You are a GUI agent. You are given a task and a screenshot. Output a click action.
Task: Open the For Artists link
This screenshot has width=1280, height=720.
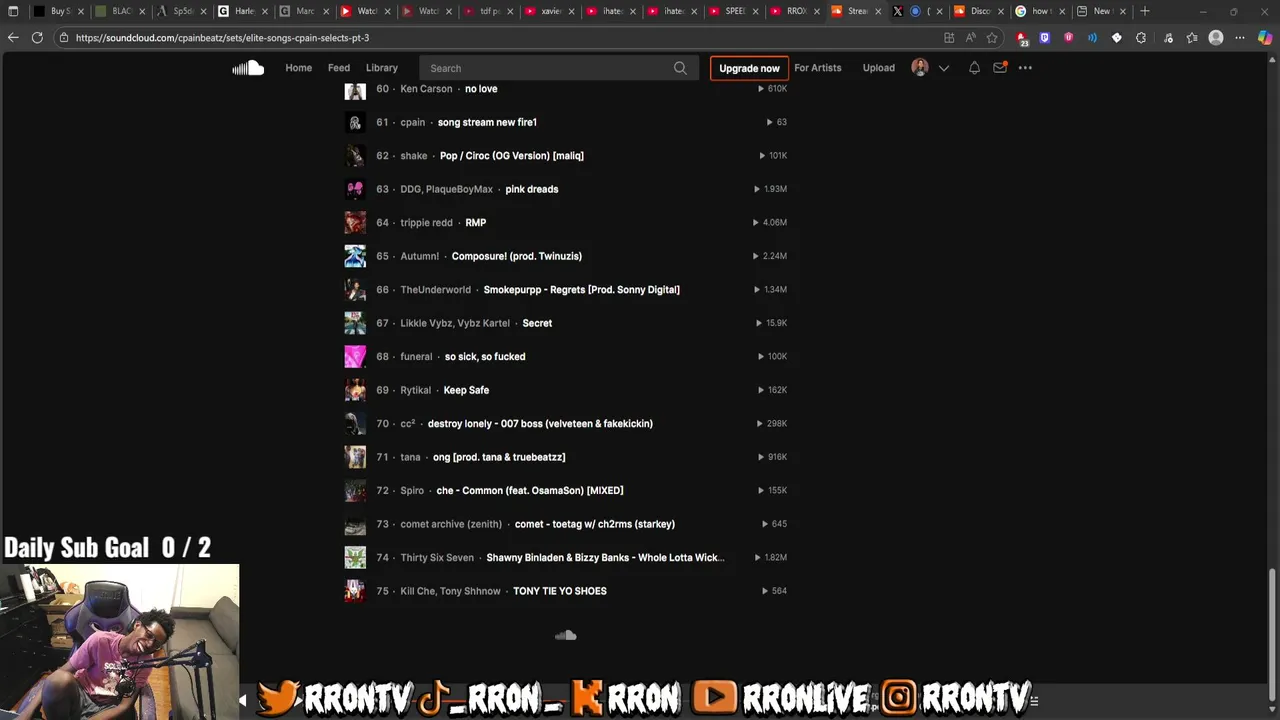tap(818, 68)
